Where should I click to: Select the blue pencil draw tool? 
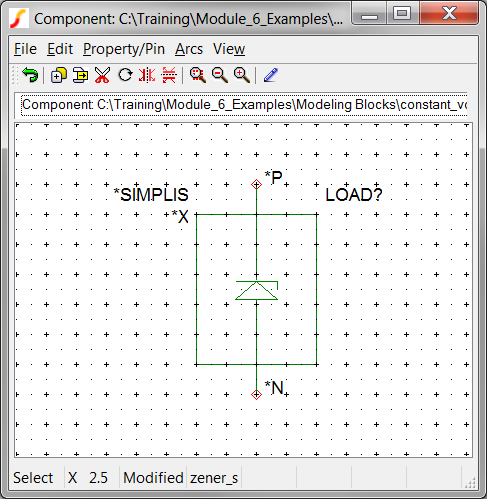point(270,75)
